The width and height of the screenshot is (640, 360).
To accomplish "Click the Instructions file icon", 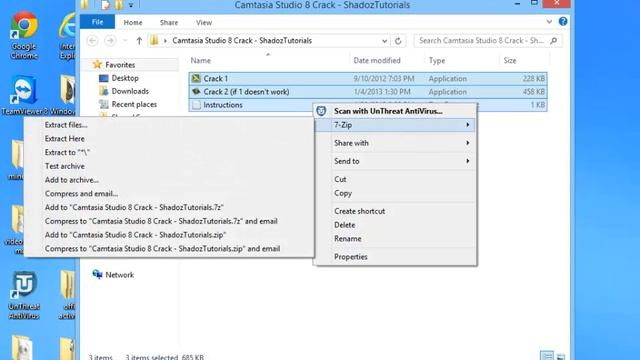I will tap(196, 105).
